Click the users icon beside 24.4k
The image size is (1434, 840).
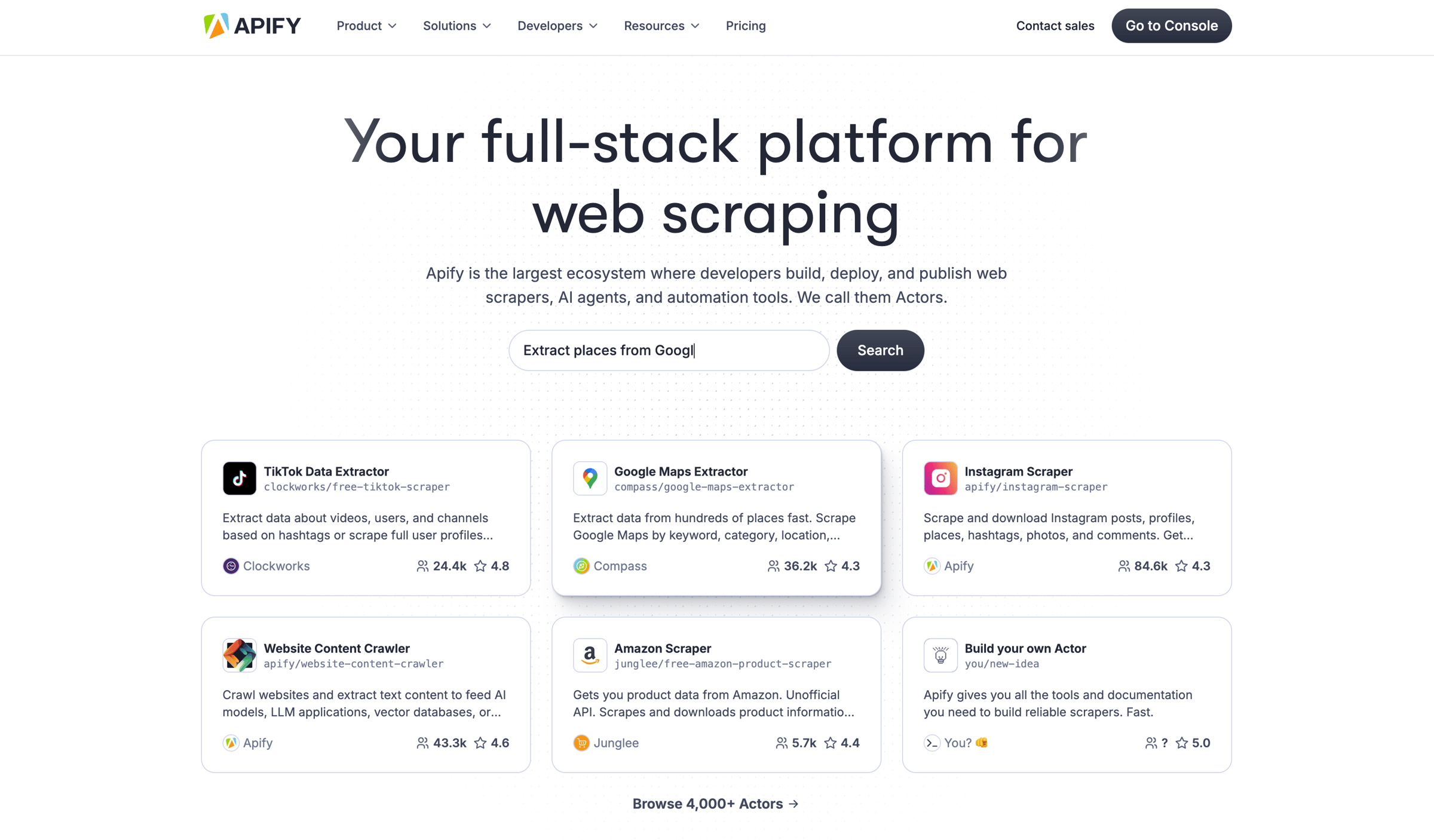click(x=422, y=566)
